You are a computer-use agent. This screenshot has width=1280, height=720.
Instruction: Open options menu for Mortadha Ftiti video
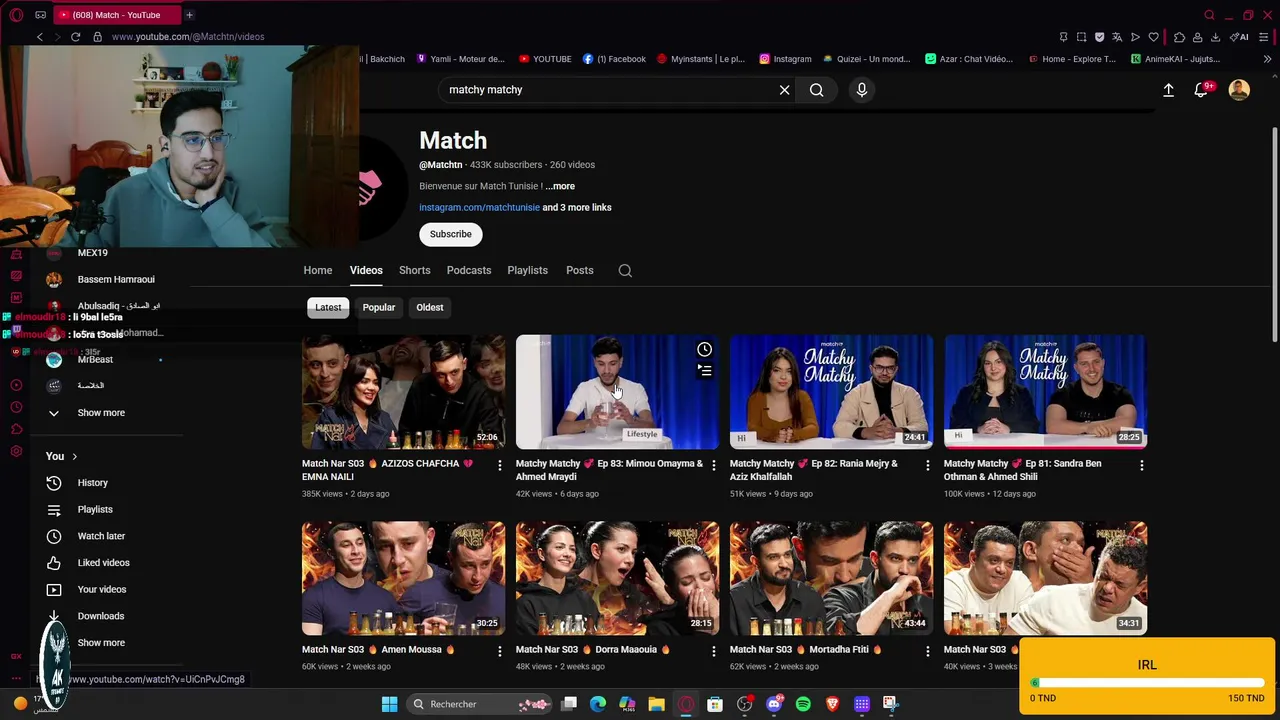point(928,651)
